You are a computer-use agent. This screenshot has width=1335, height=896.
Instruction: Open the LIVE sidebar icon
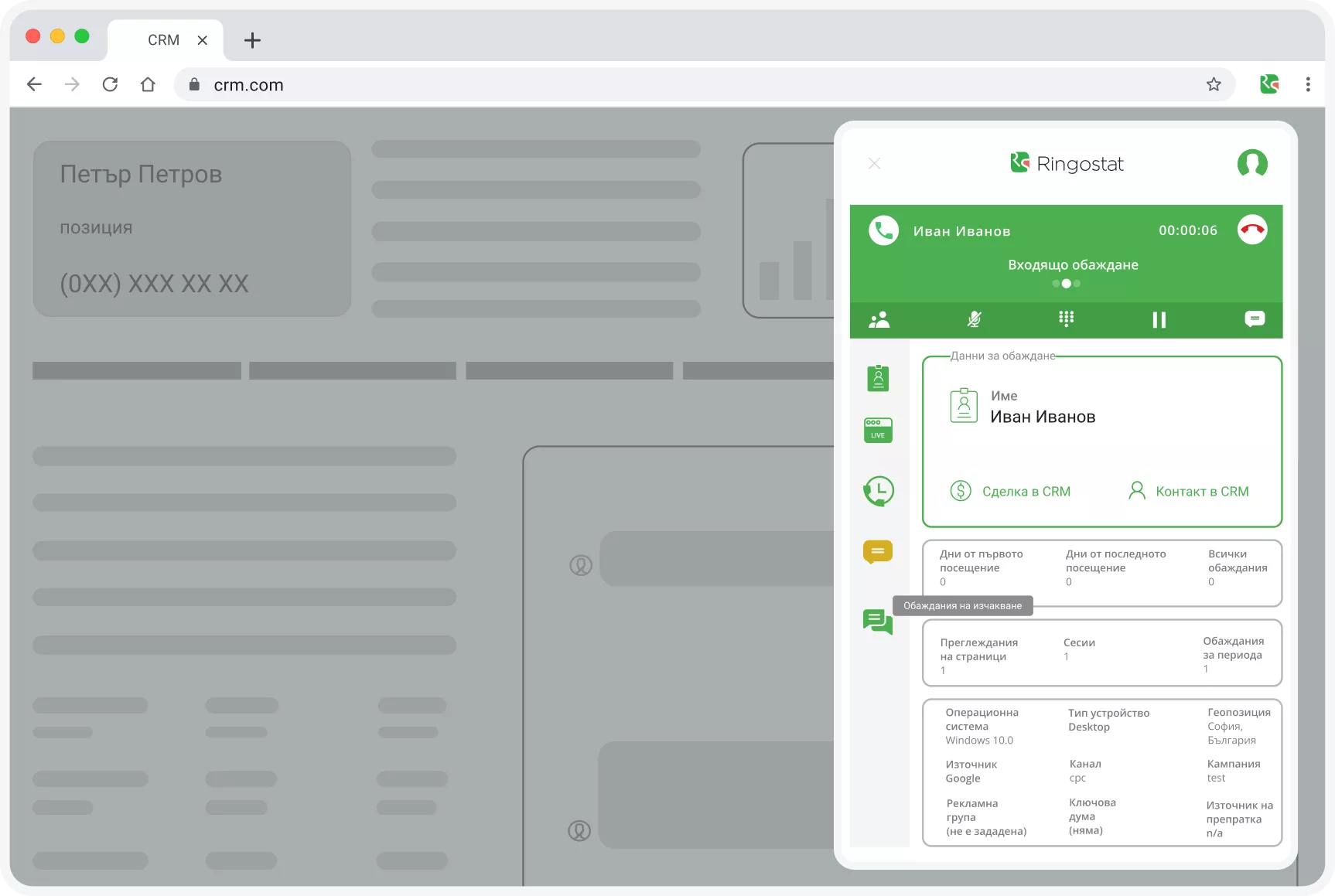(x=878, y=430)
